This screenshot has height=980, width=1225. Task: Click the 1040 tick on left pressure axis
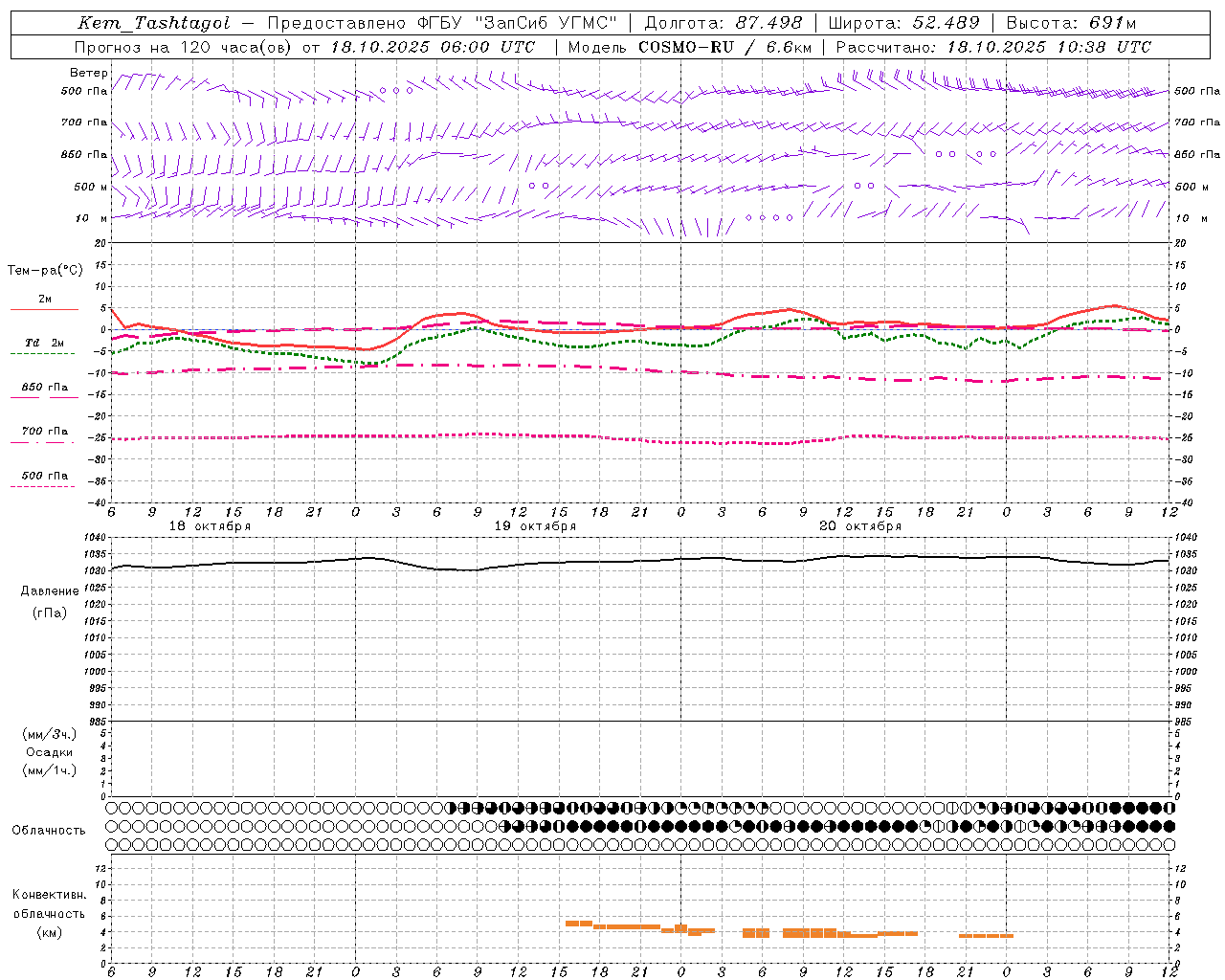click(94, 538)
